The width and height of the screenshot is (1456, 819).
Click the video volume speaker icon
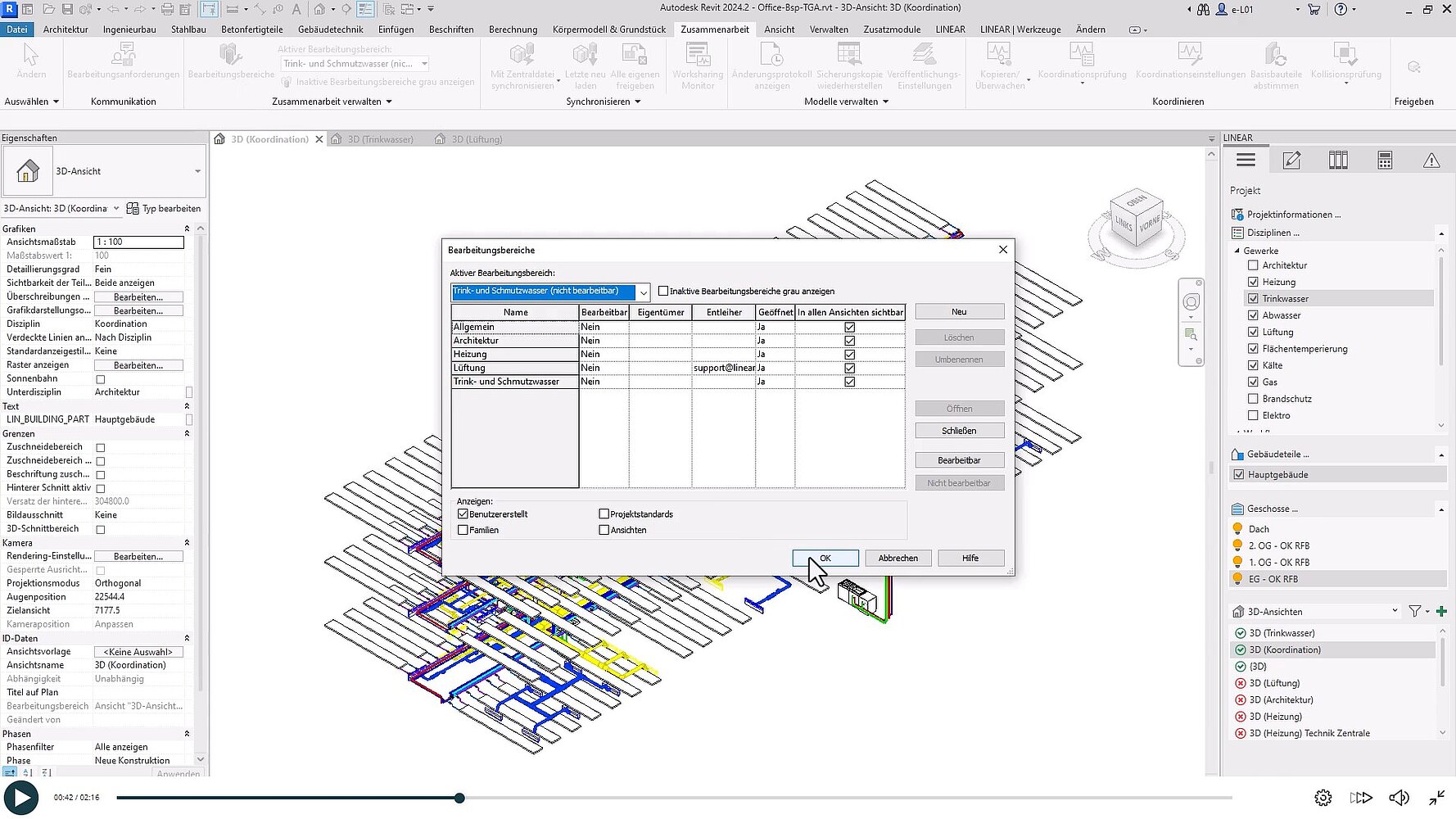[1399, 798]
